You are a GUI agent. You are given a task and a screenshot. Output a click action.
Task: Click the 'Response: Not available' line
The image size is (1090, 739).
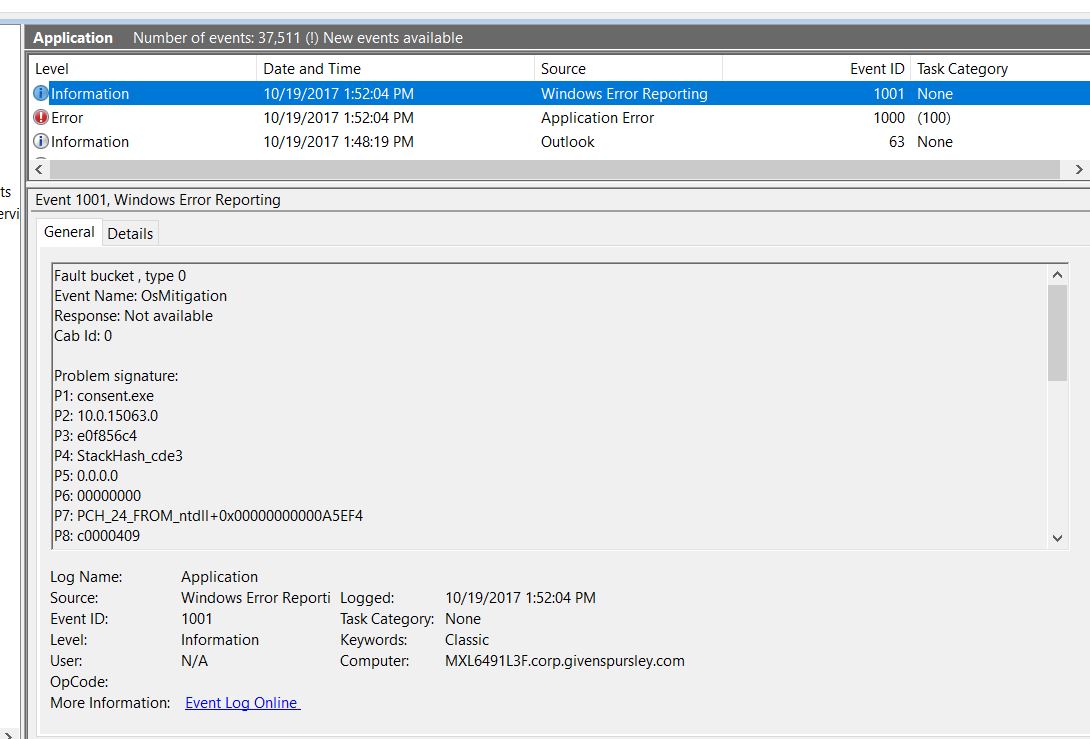tap(133, 316)
